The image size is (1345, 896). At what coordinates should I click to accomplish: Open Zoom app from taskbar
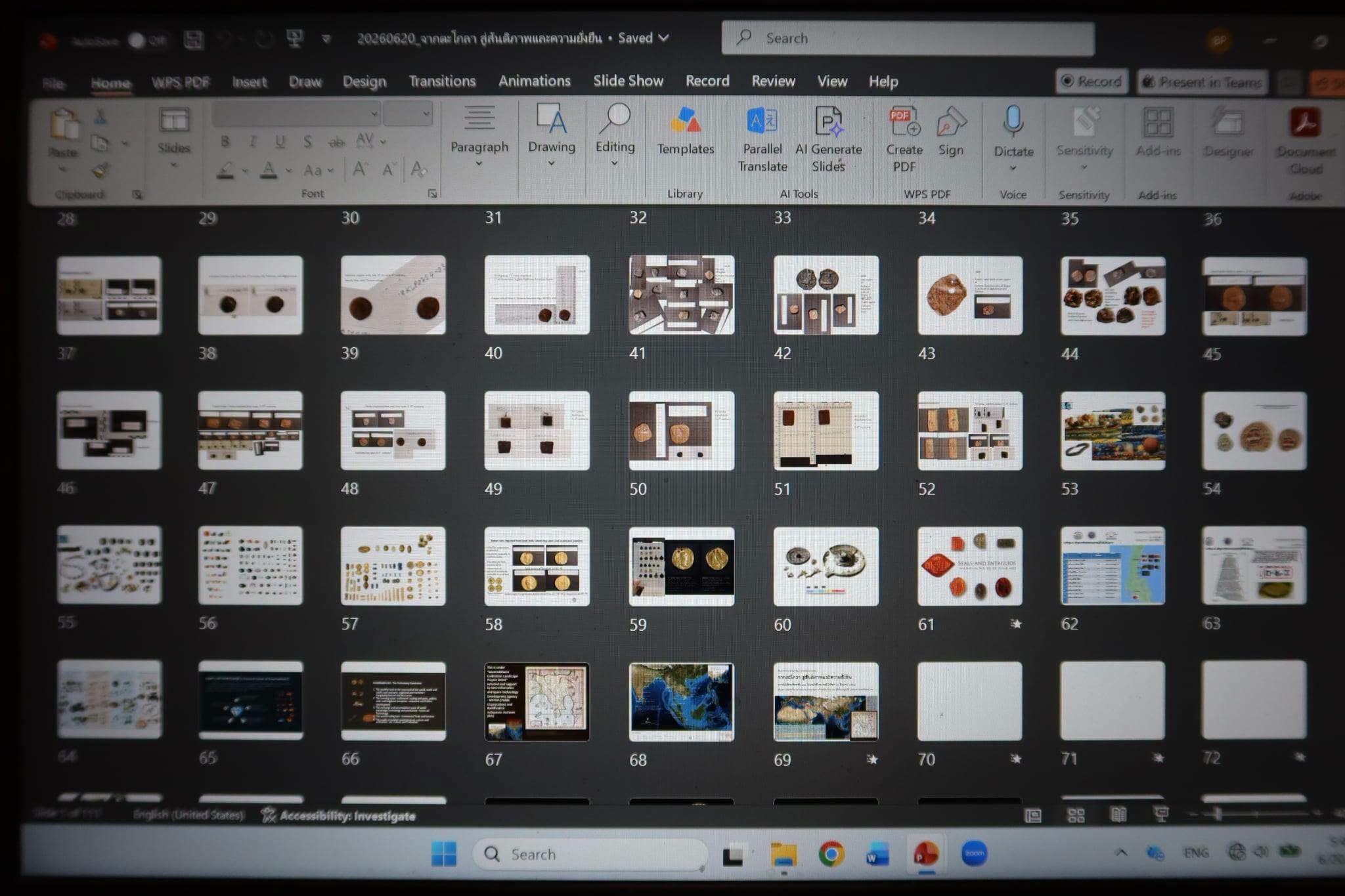click(x=975, y=853)
